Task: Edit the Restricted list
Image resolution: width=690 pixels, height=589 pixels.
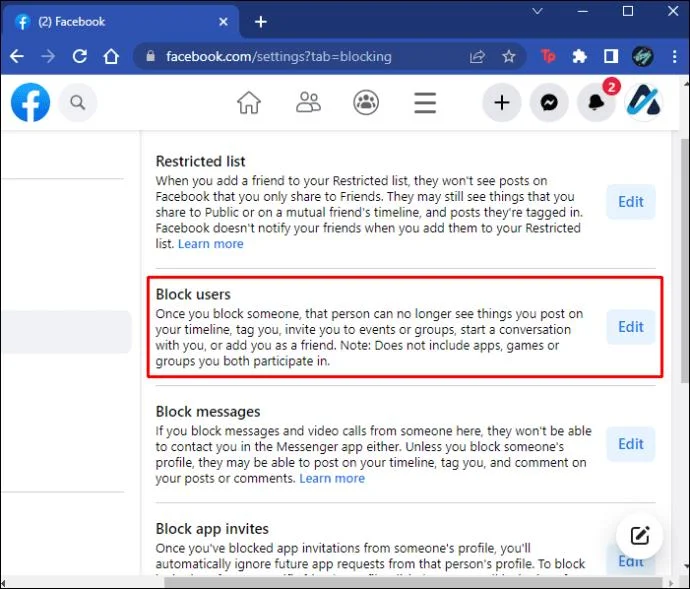Action: (631, 202)
